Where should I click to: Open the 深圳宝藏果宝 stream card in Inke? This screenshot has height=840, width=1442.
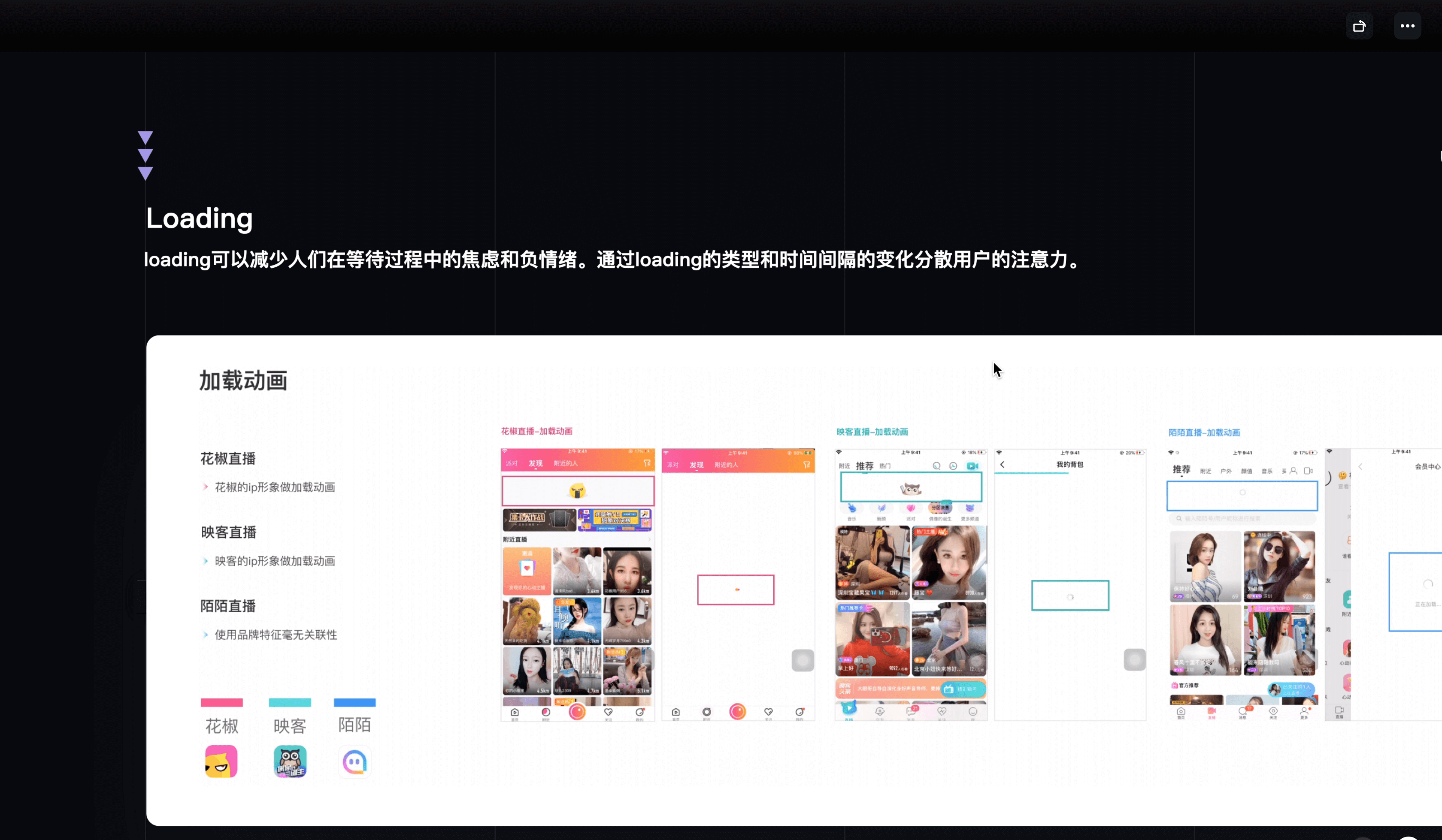[x=872, y=562]
